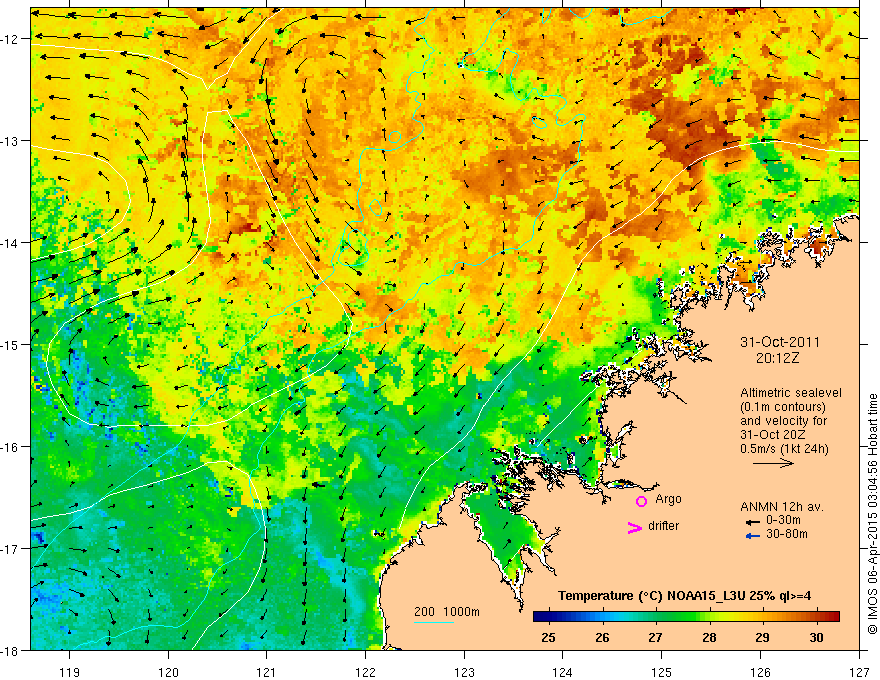Click the longitude axis label 120
880x680 pixels.
click(x=168, y=673)
